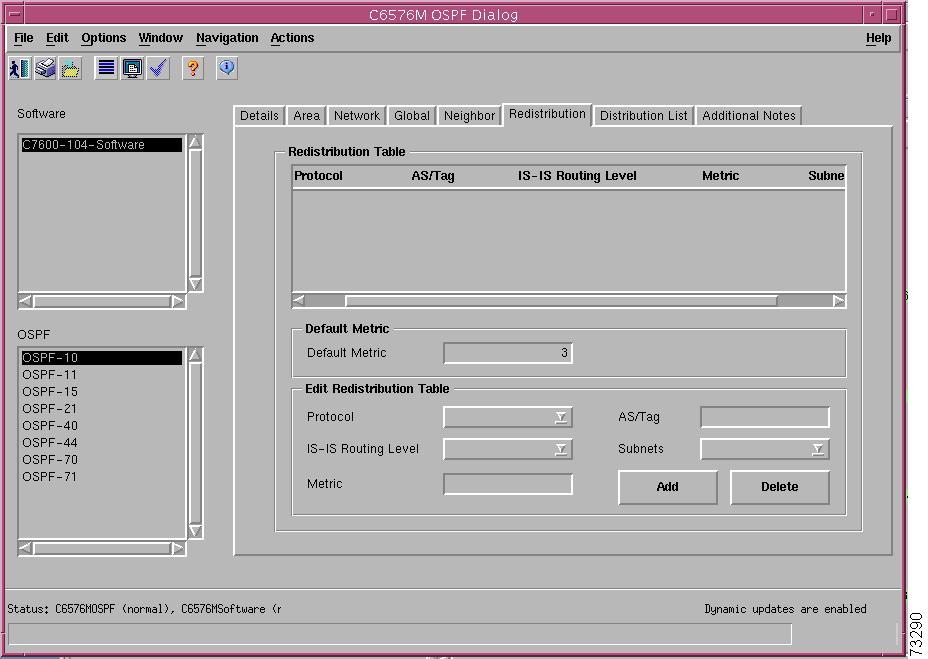
Task: Click the Redistribution Table horizontal scrollbar thumb
Action: tap(561, 301)
